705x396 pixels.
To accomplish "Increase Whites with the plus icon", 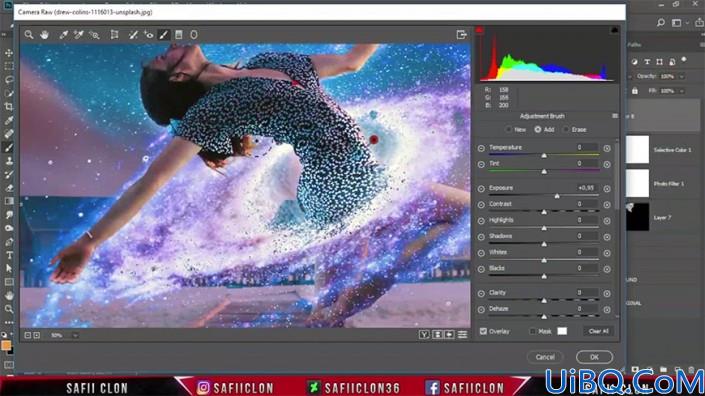I will 607,254.
